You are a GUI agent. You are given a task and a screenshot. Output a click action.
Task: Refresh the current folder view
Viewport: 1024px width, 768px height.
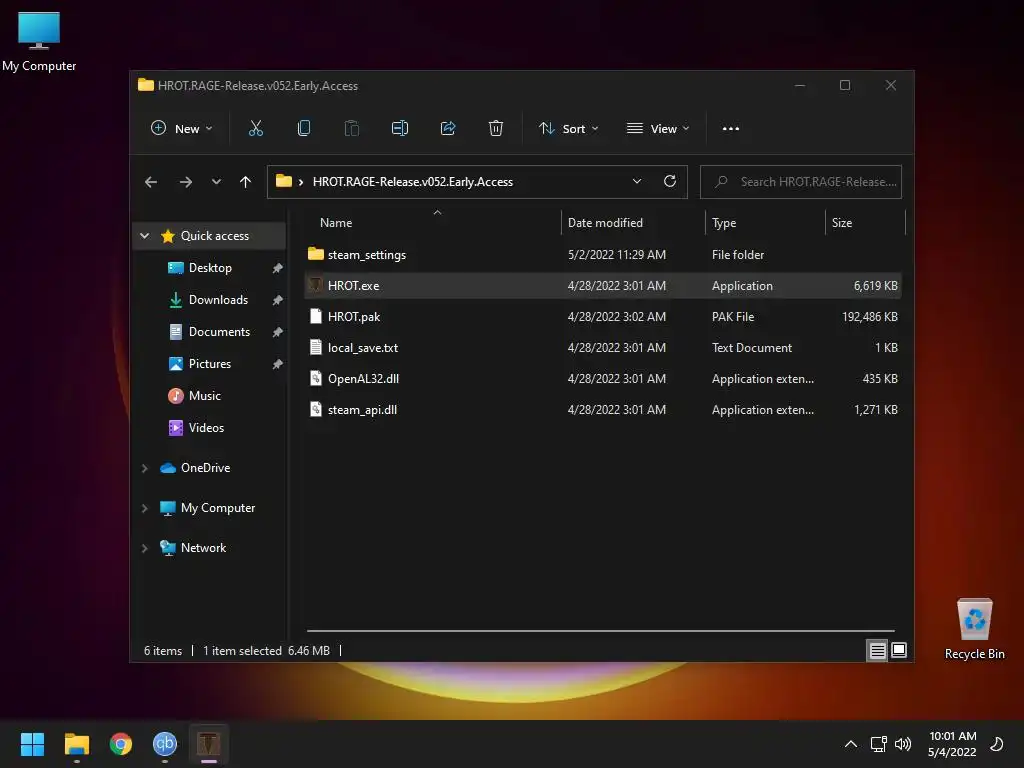[x=669, y=182]
